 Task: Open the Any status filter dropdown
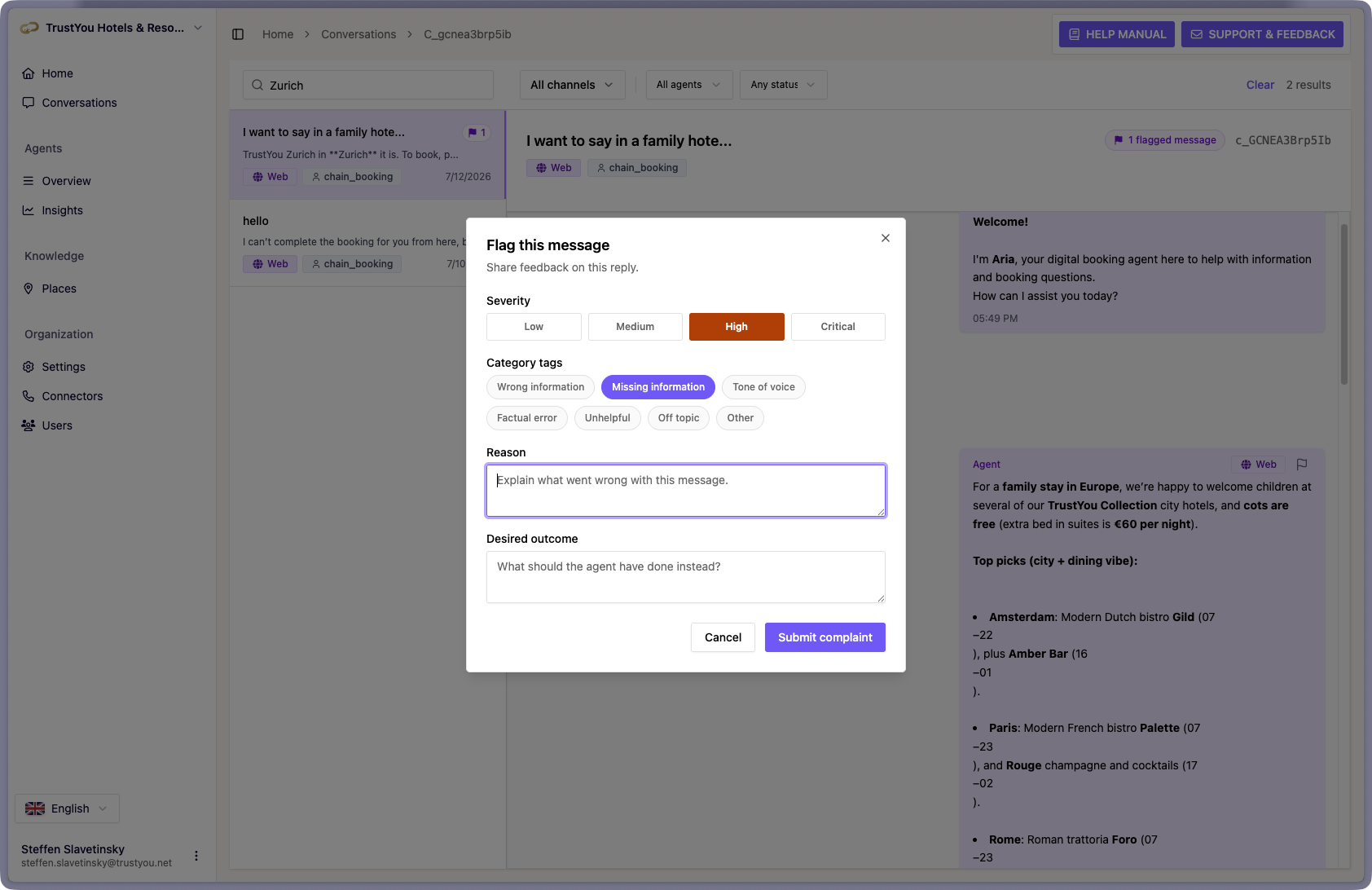coord(784,85)
